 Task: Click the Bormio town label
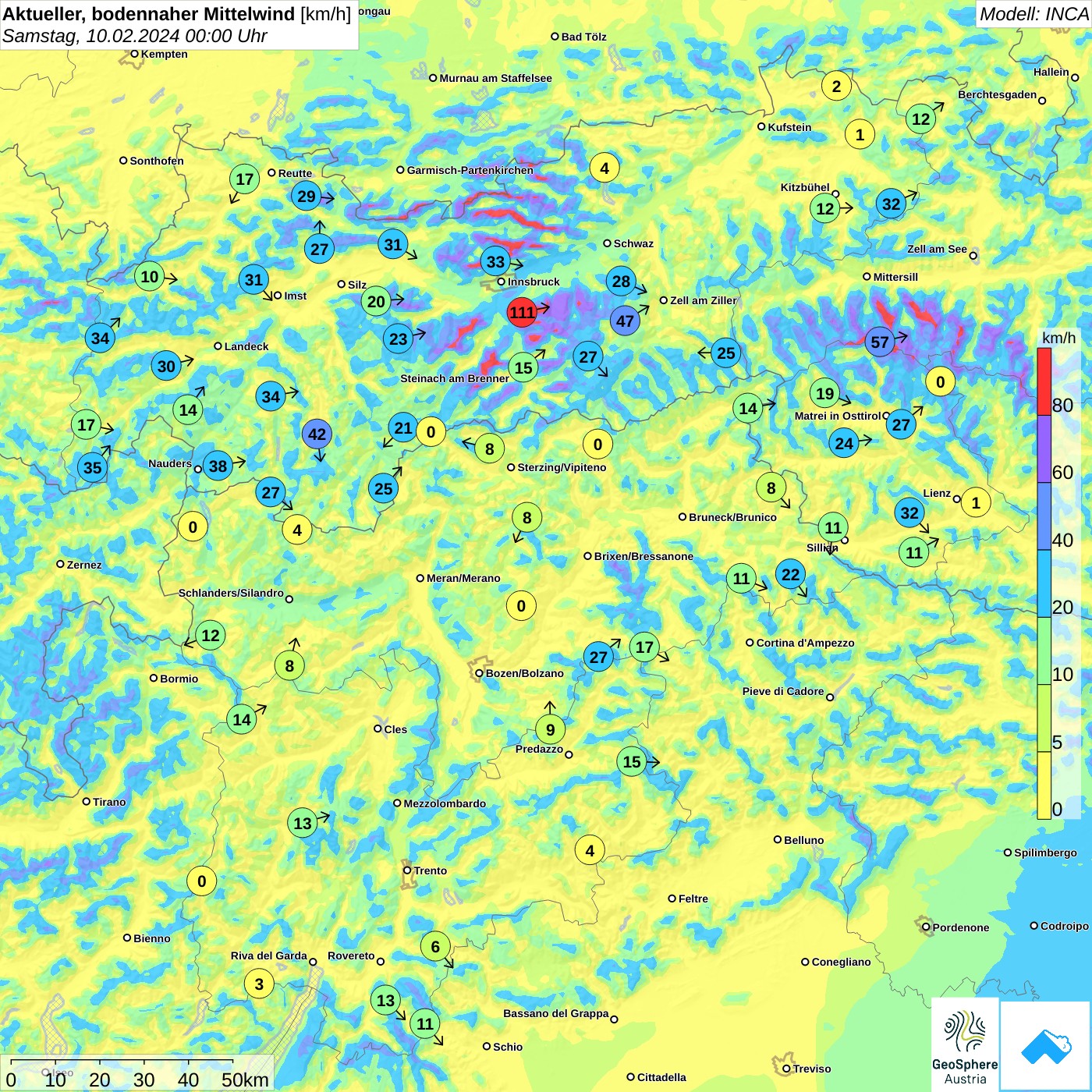[179, 679]
